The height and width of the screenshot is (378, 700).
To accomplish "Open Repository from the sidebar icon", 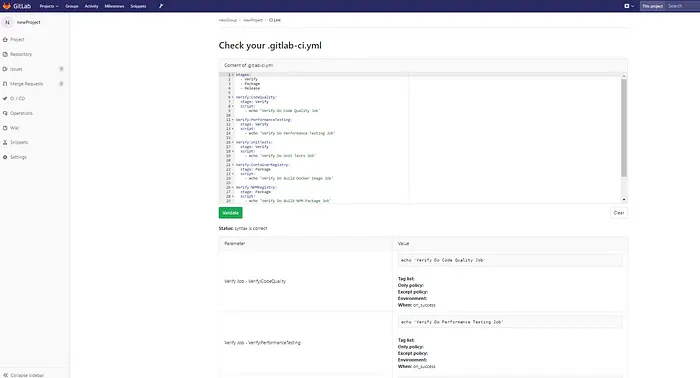I will pos(5,54).
